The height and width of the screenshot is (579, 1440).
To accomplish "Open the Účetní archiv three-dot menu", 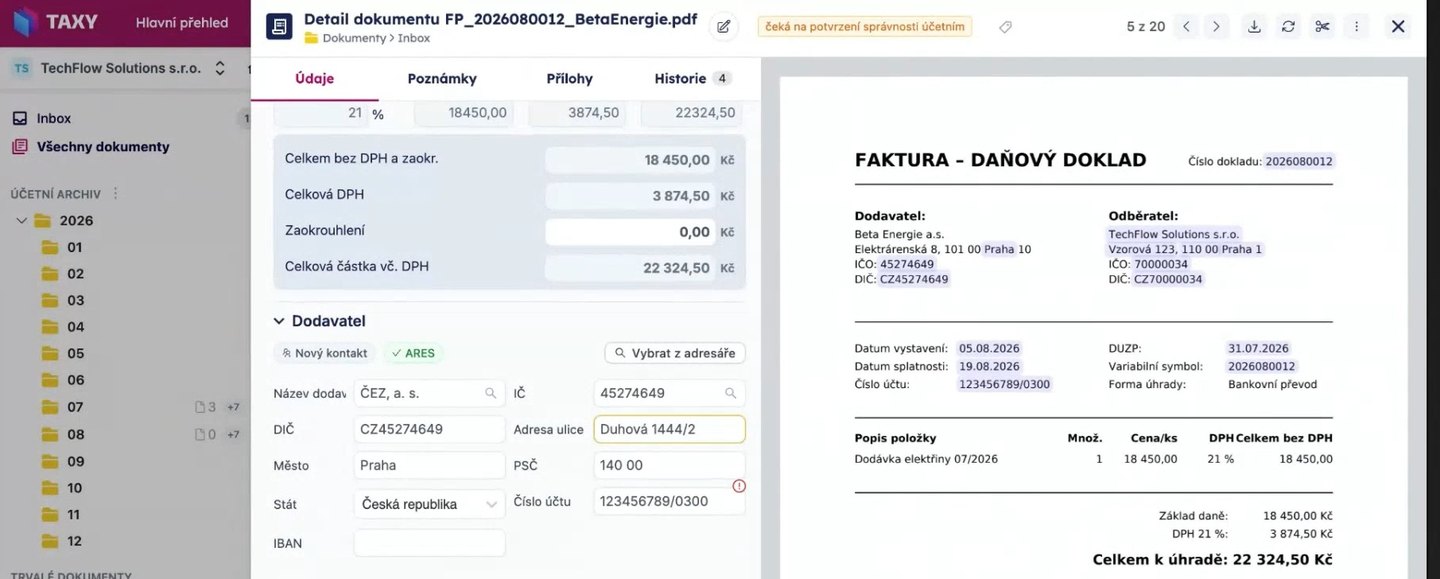I will 115,193.
